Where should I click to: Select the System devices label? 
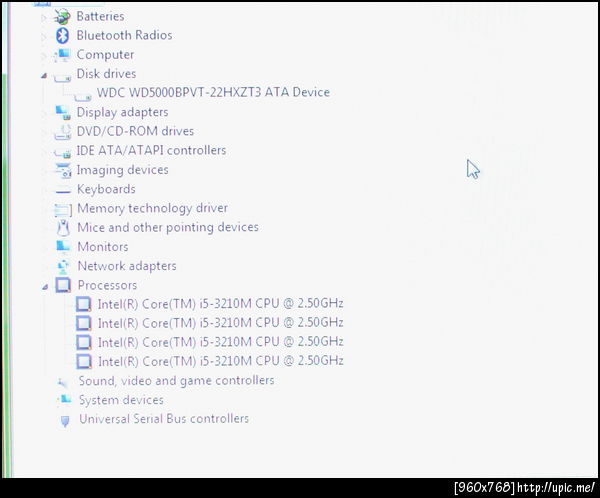(x=121, y=400)
